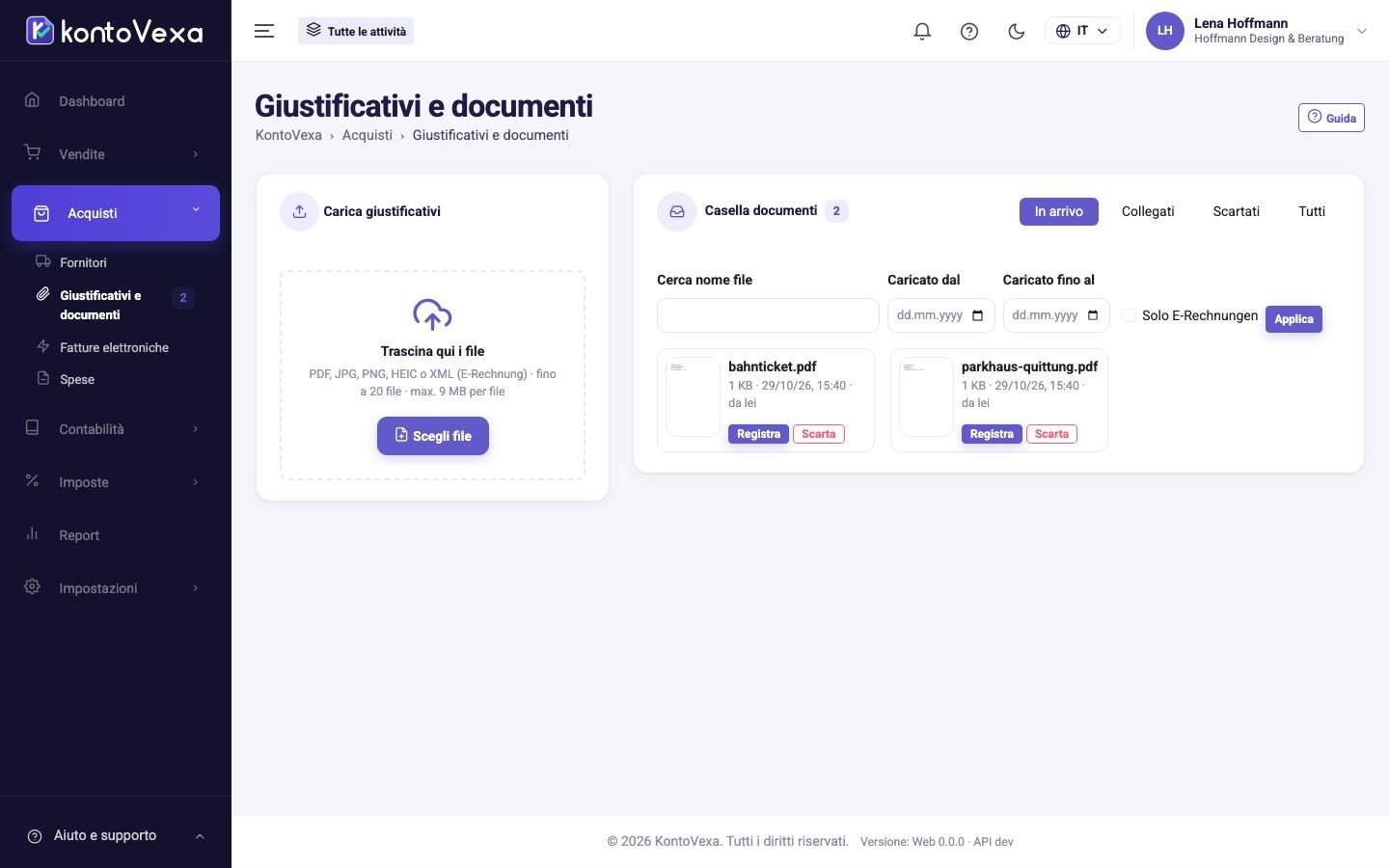Open the bahnticket.pdf thumbnail

click(693, 397)
